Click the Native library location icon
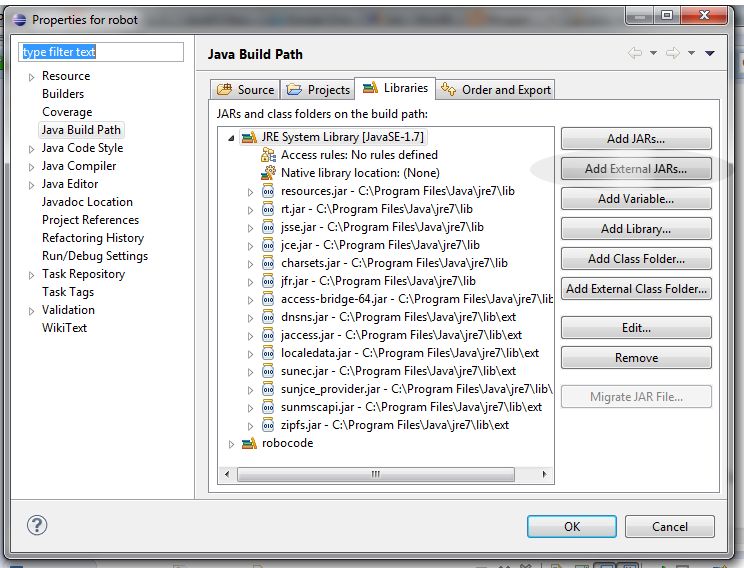Image resolution: width=744 pixels, height=568 pixels. coord(268,173)
